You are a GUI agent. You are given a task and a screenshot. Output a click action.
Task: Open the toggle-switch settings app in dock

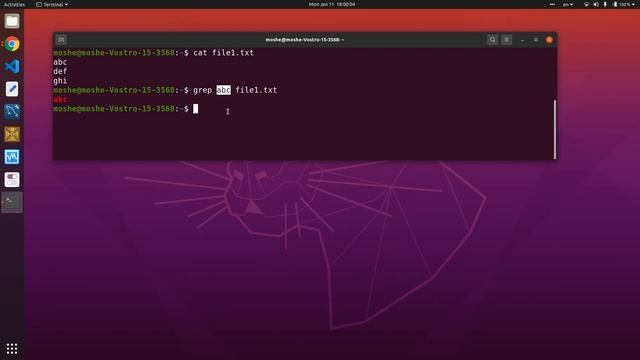(x=12, y=179)
